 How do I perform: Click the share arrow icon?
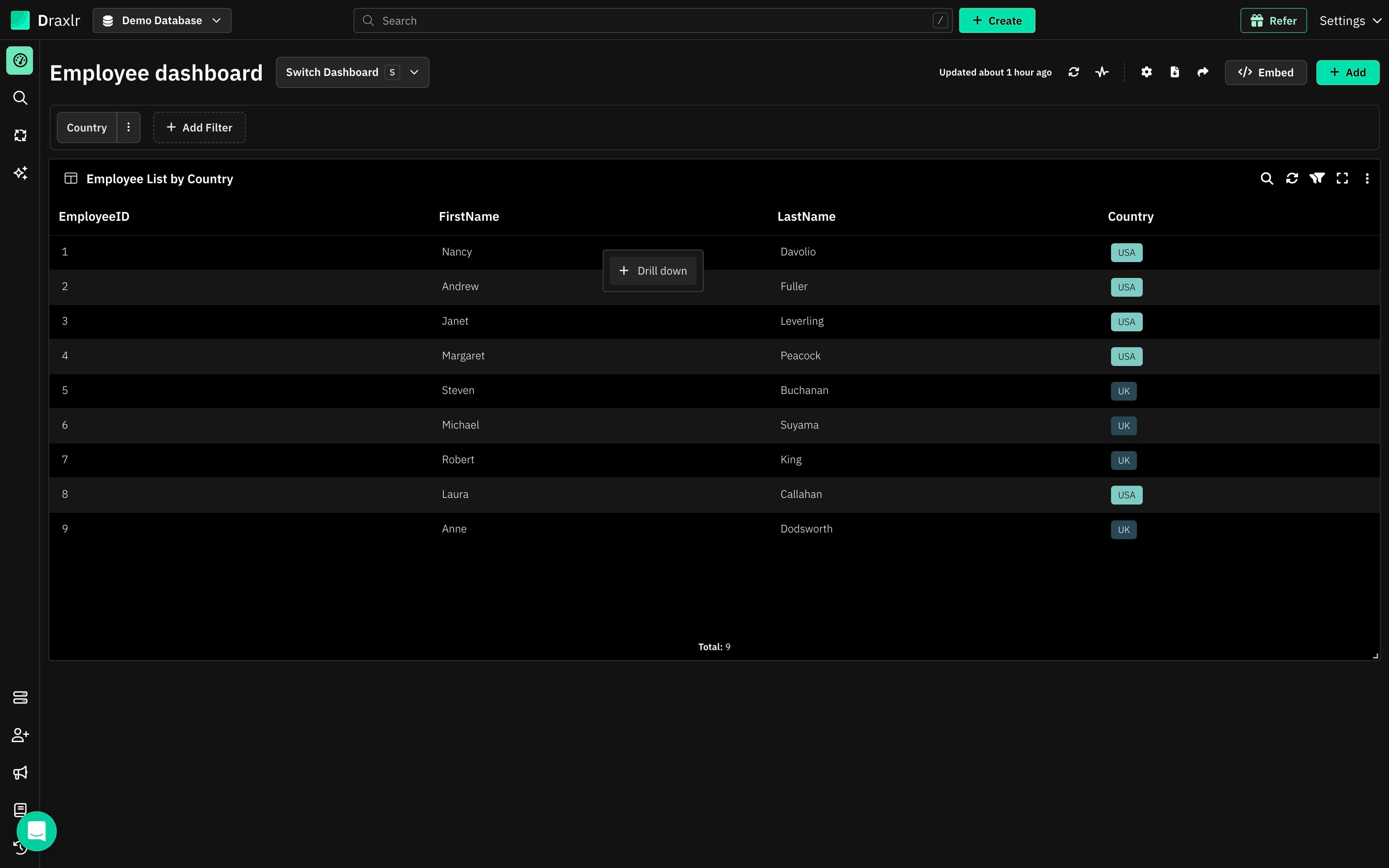coord(1203,72)
